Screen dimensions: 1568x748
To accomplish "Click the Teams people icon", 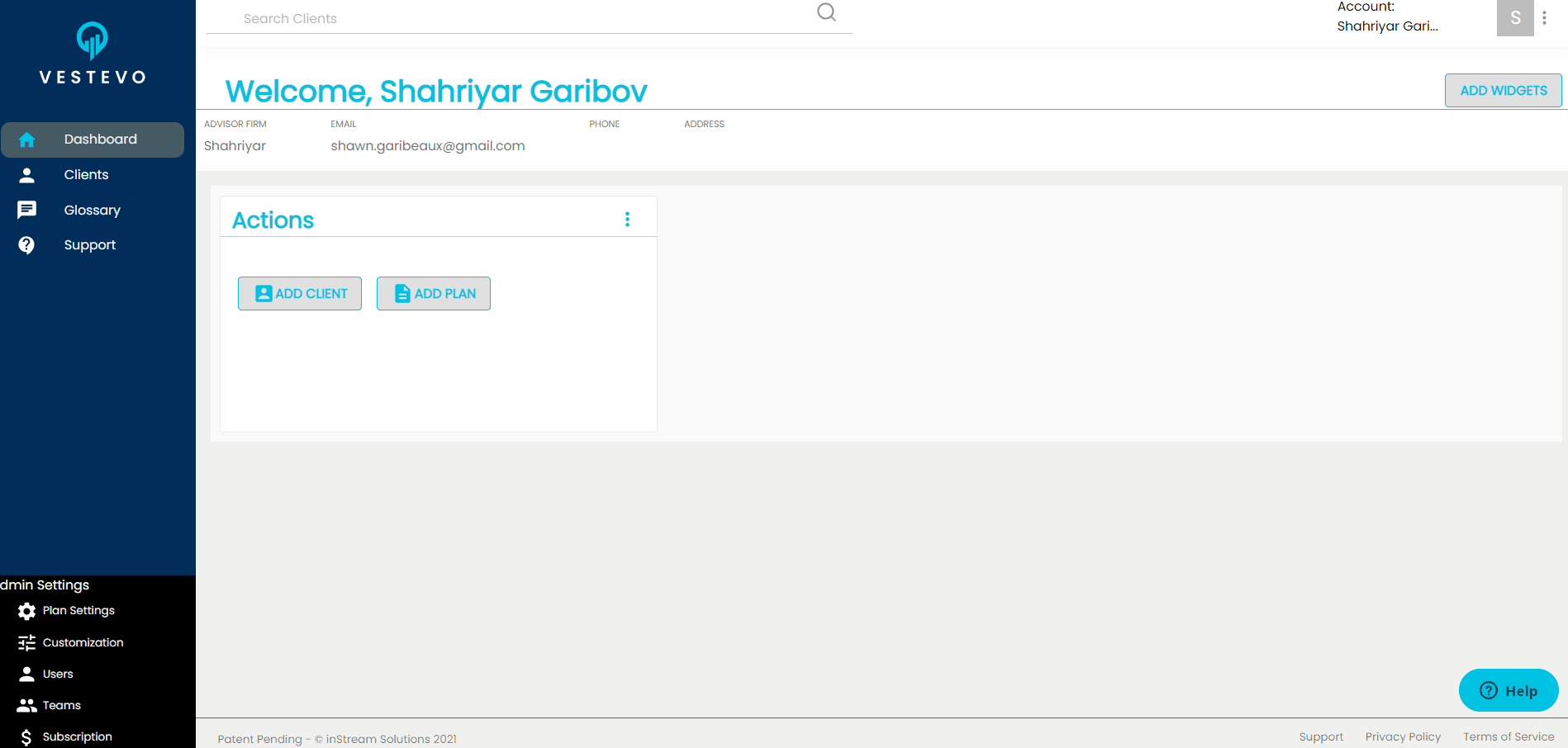I will pos(26,705).
